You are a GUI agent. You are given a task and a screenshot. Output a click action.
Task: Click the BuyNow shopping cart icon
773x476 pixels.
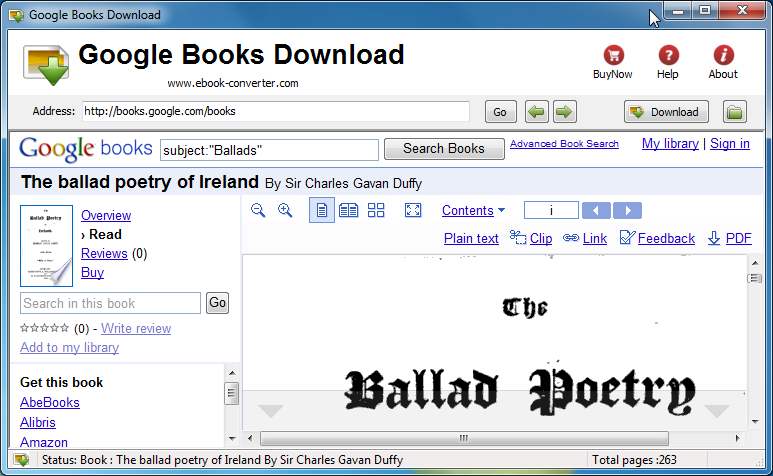tap(613, 55)
